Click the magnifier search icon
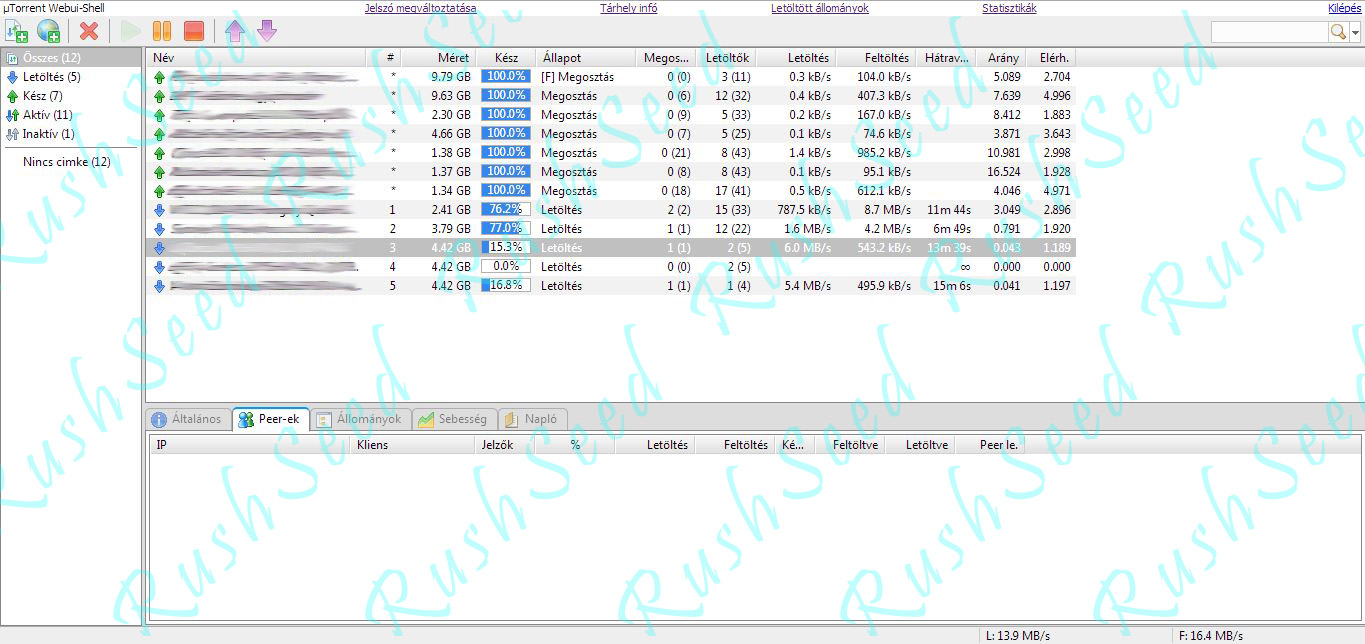 click(x=1338, y=32)
